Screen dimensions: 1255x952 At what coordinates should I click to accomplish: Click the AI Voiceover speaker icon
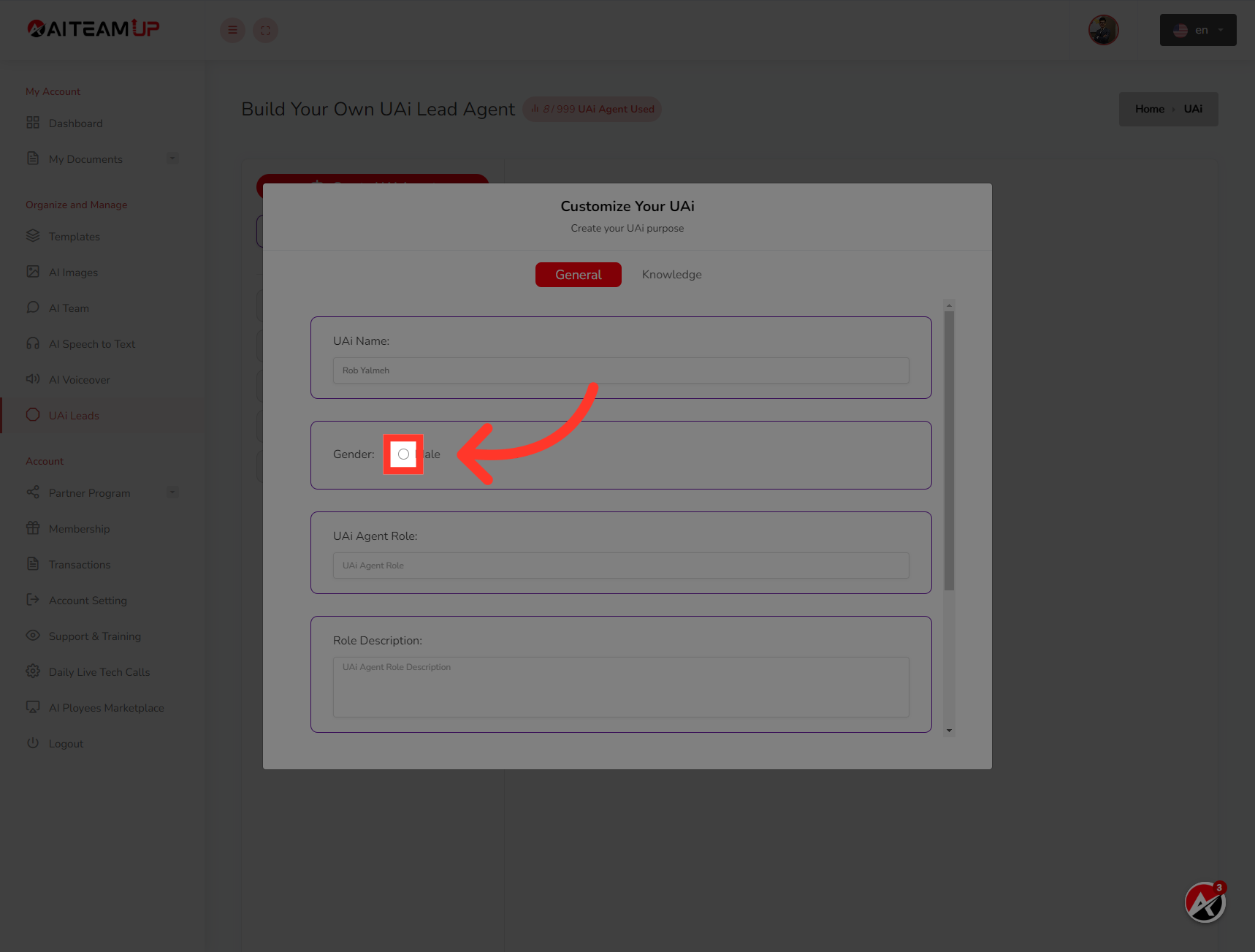point(33,379)
